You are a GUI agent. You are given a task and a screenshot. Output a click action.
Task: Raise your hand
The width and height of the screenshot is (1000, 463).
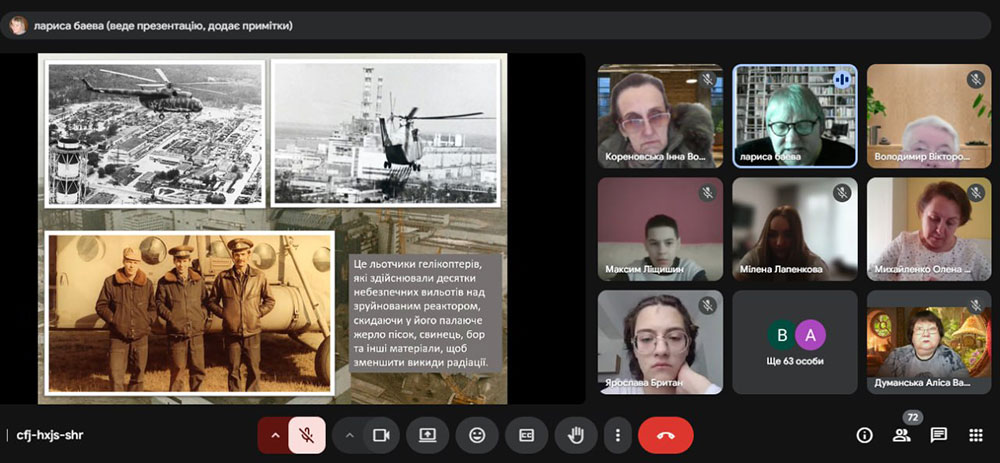pyautogui.click(x=576, y=435)
